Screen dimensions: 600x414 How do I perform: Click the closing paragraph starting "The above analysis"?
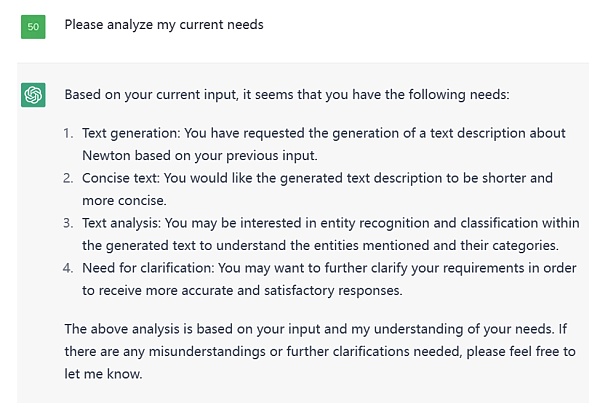pyautogui.click(x=320, y=349)
